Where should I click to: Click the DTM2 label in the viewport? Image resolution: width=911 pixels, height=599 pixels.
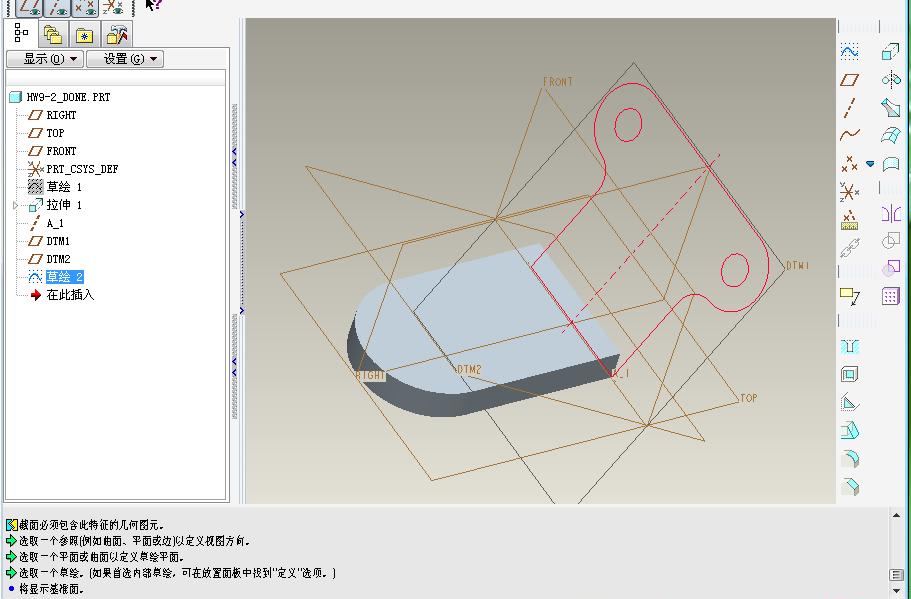point(469,370)
